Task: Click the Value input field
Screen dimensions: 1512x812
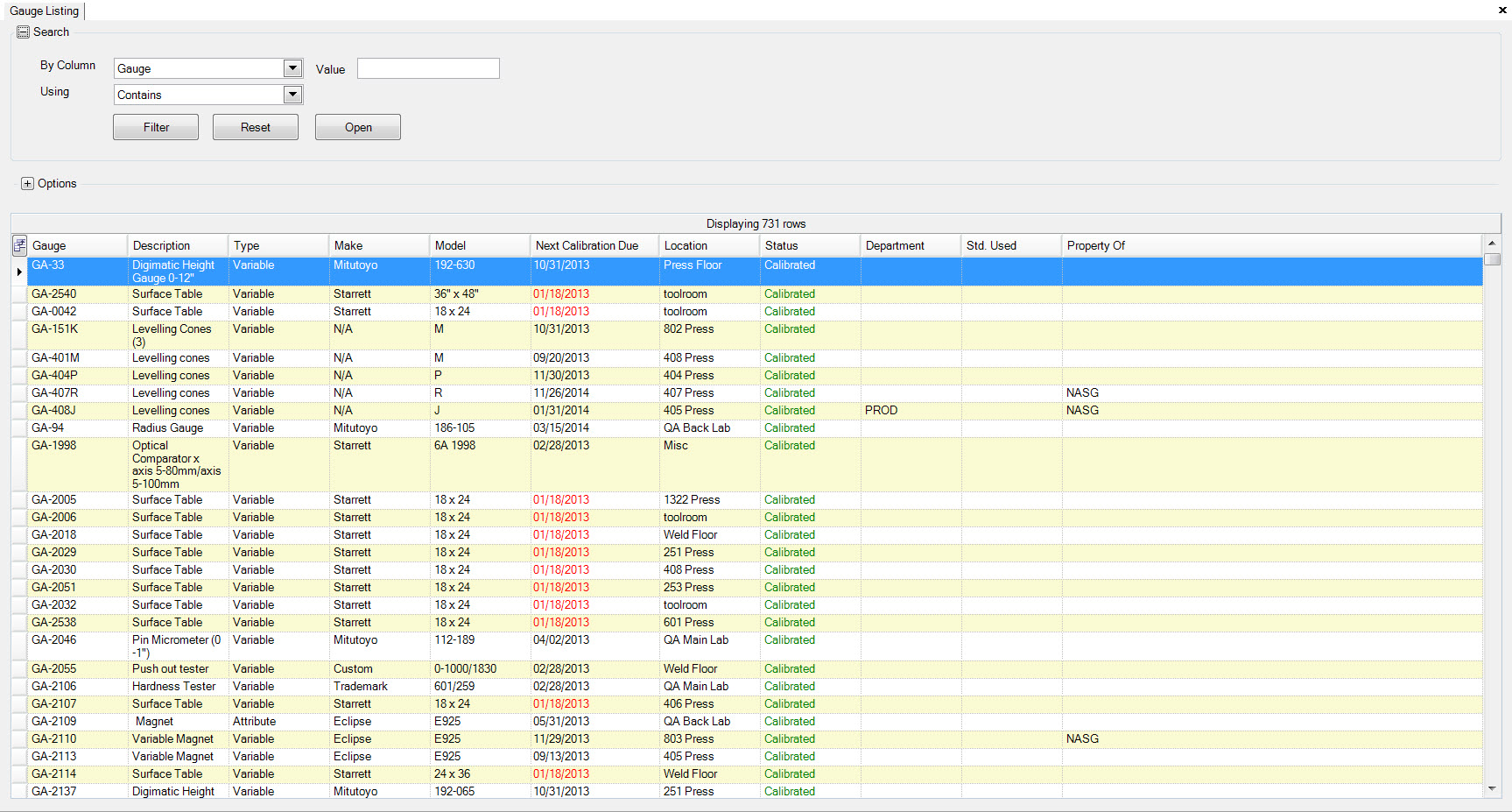Action: click(428, 68)
